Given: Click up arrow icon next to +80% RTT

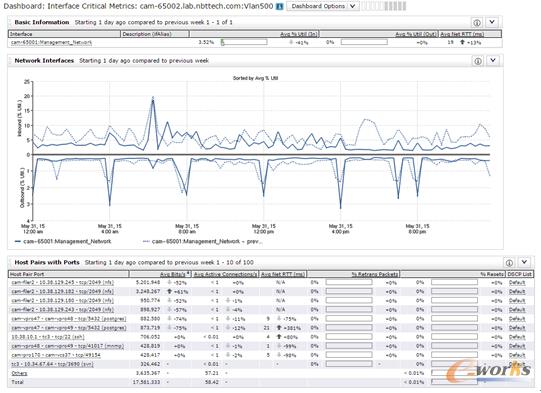Looking at the screenshot, I should click(x=279, y=337).
